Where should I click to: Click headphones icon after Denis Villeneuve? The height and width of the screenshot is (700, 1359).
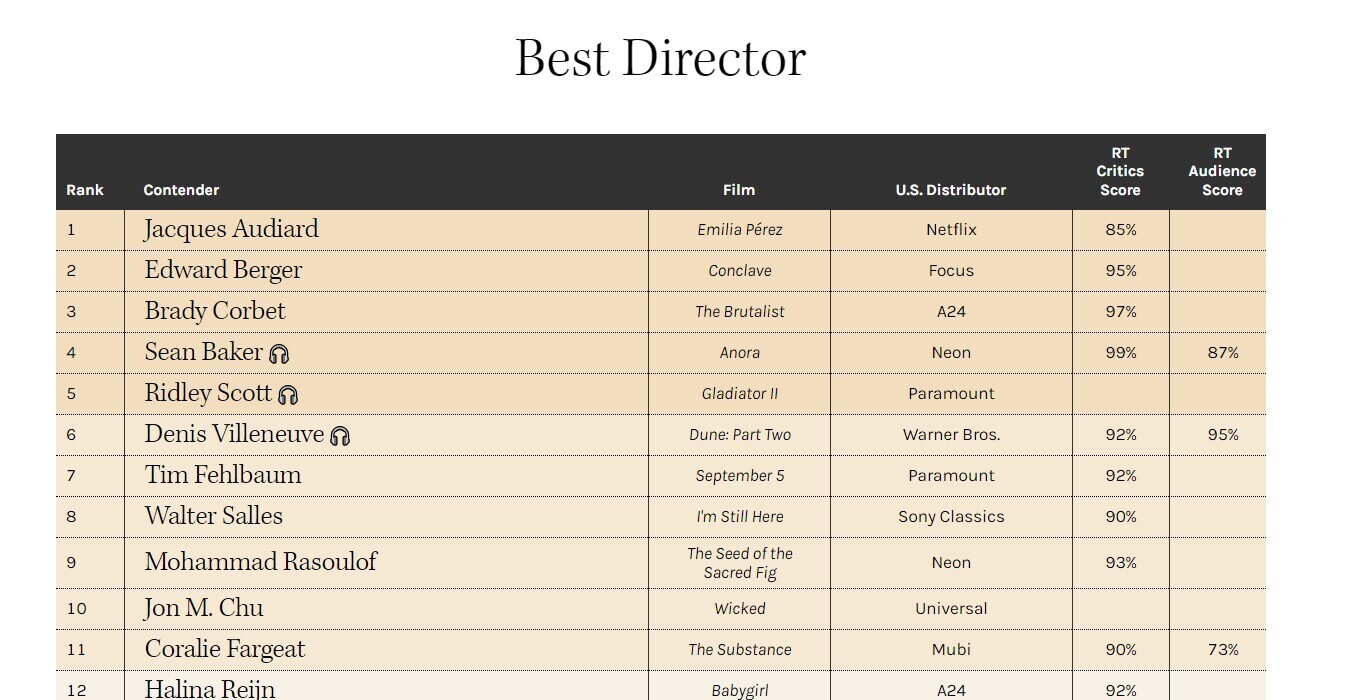click(x=340, y=436)
